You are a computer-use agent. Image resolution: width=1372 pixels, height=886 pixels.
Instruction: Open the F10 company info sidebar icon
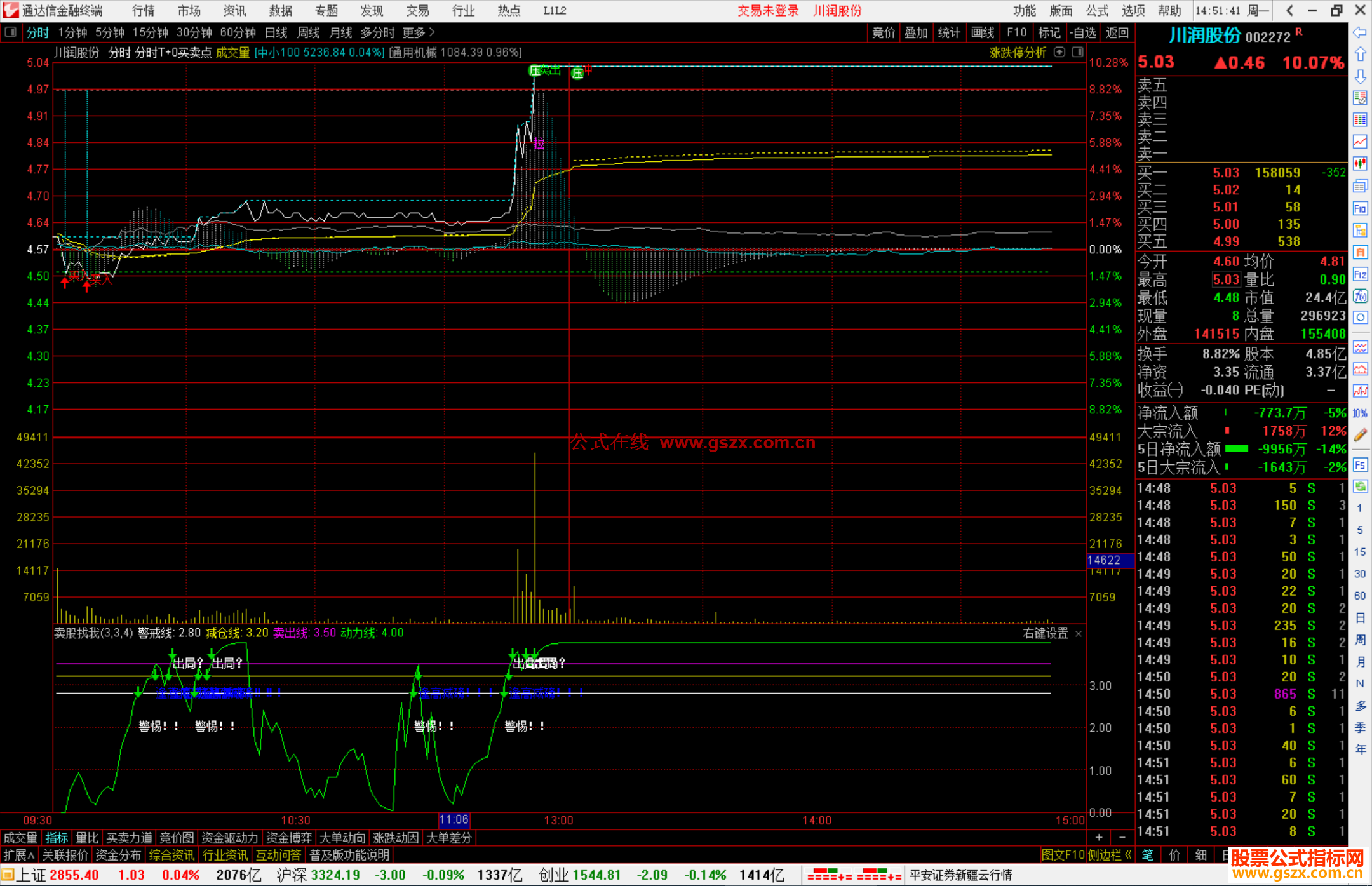click(x=1360, y=208)
